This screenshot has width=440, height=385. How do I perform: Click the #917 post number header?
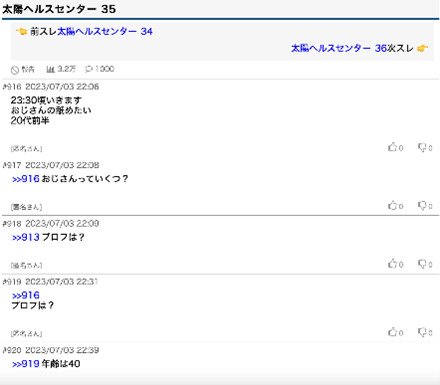pyautogui.click(x=12, y=165)
